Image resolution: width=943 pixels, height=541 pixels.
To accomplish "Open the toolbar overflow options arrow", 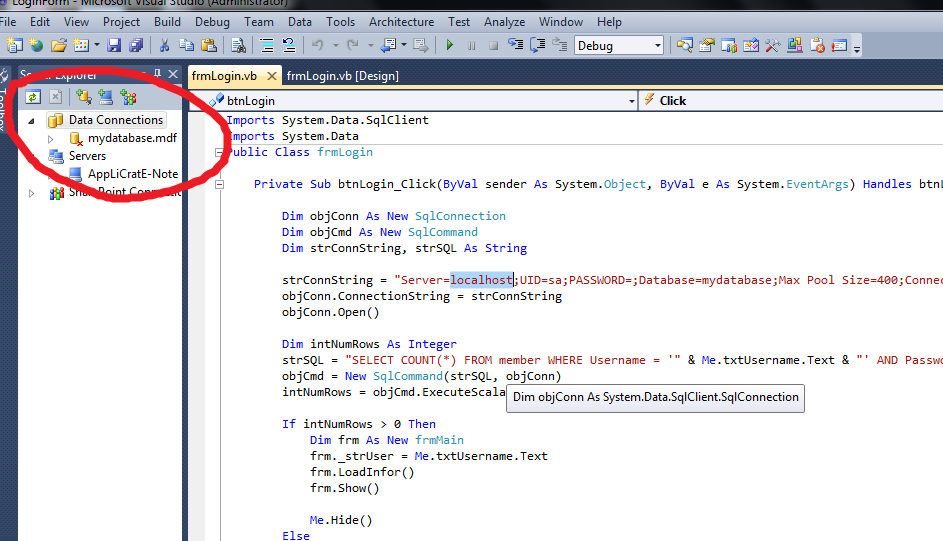I will (x=857, y=48).
